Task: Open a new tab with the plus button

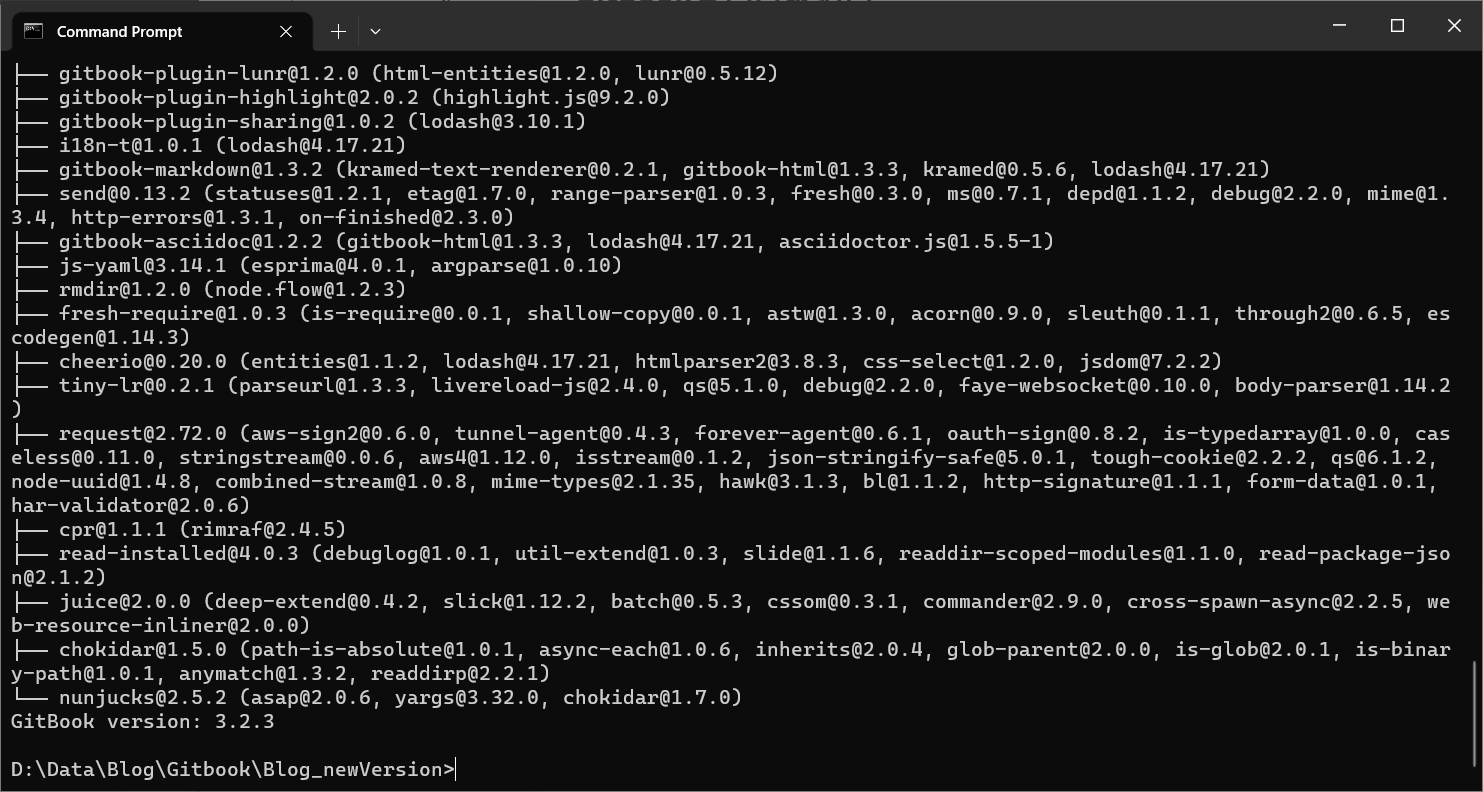Action: [338, 31]
